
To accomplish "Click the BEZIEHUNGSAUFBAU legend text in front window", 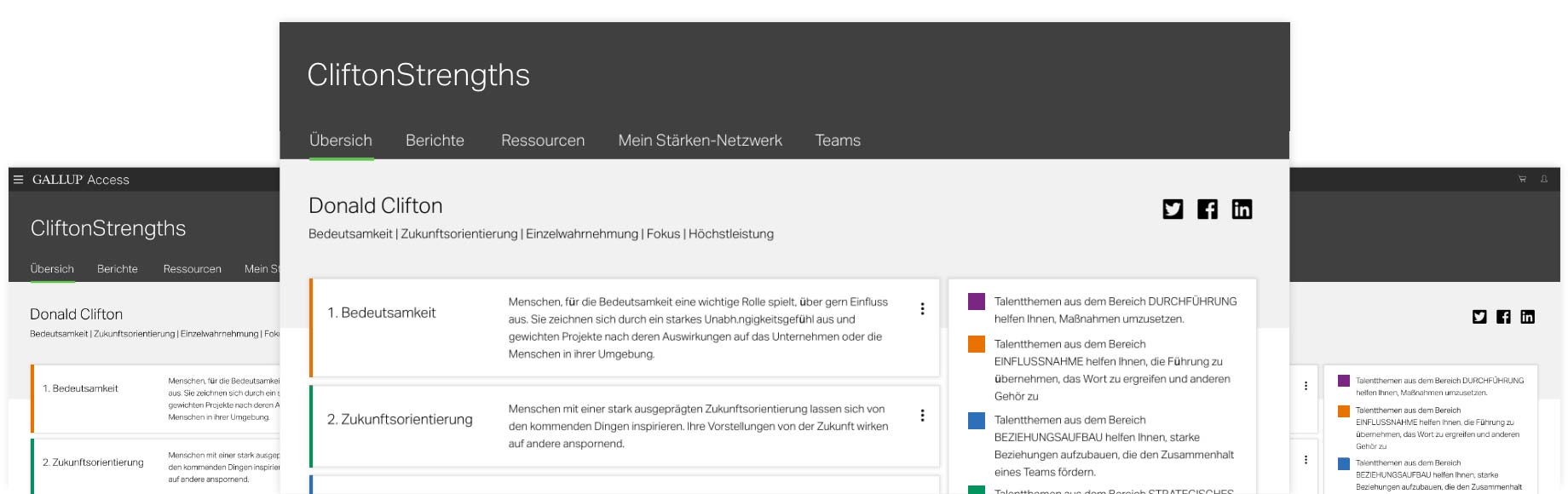I will (1114, 445).
